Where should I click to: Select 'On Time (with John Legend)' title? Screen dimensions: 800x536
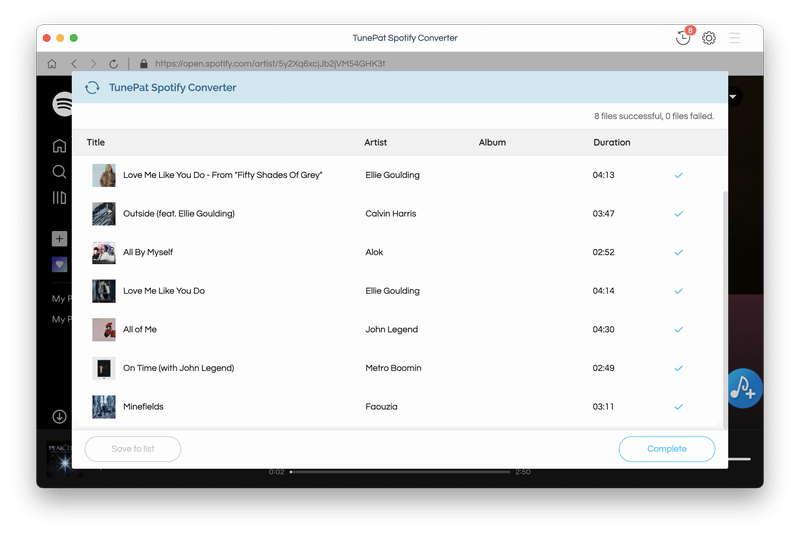click(x=179, y=368)
